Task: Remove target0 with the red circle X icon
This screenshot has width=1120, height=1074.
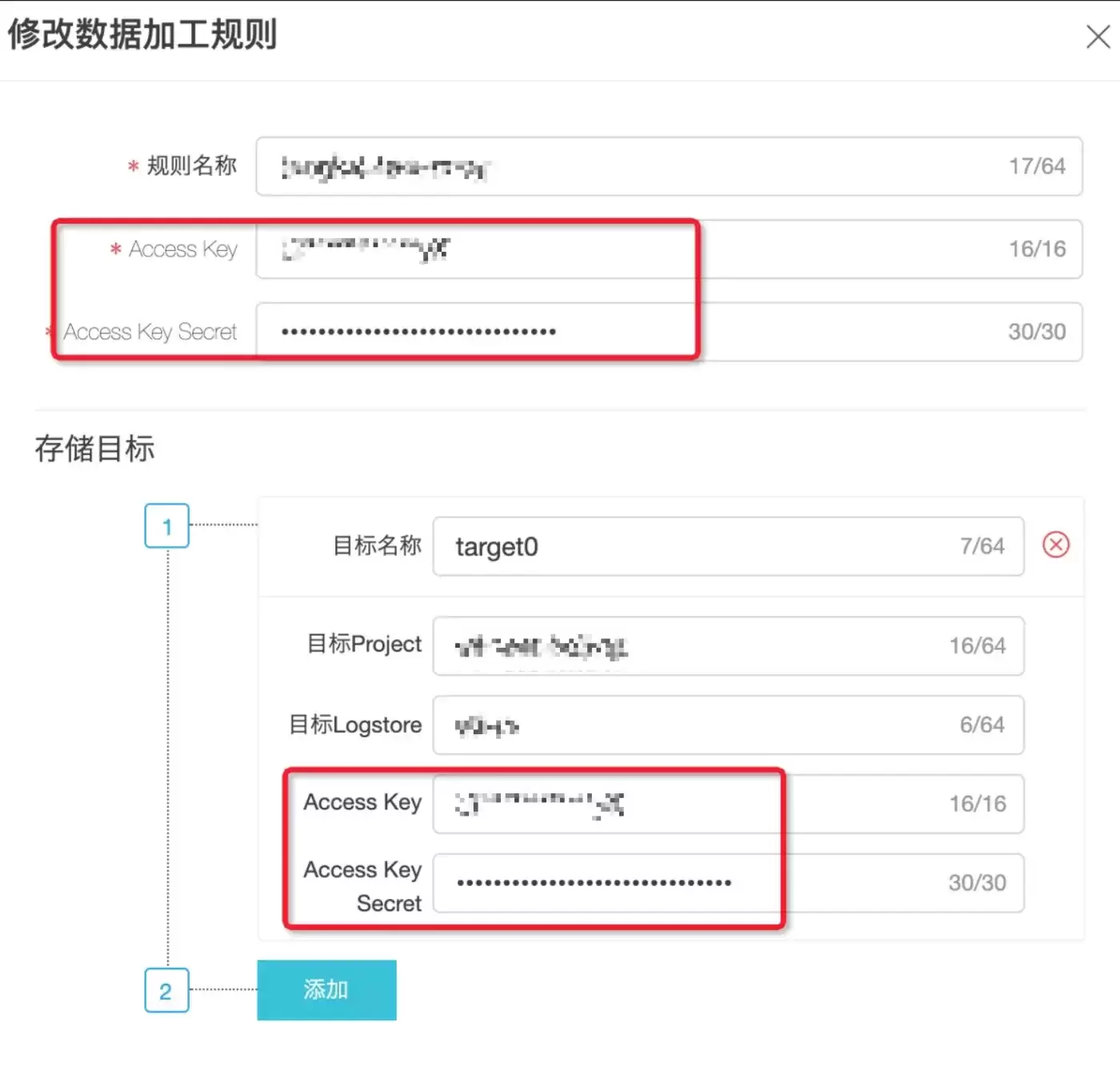Action: [x=1056, y=545]
